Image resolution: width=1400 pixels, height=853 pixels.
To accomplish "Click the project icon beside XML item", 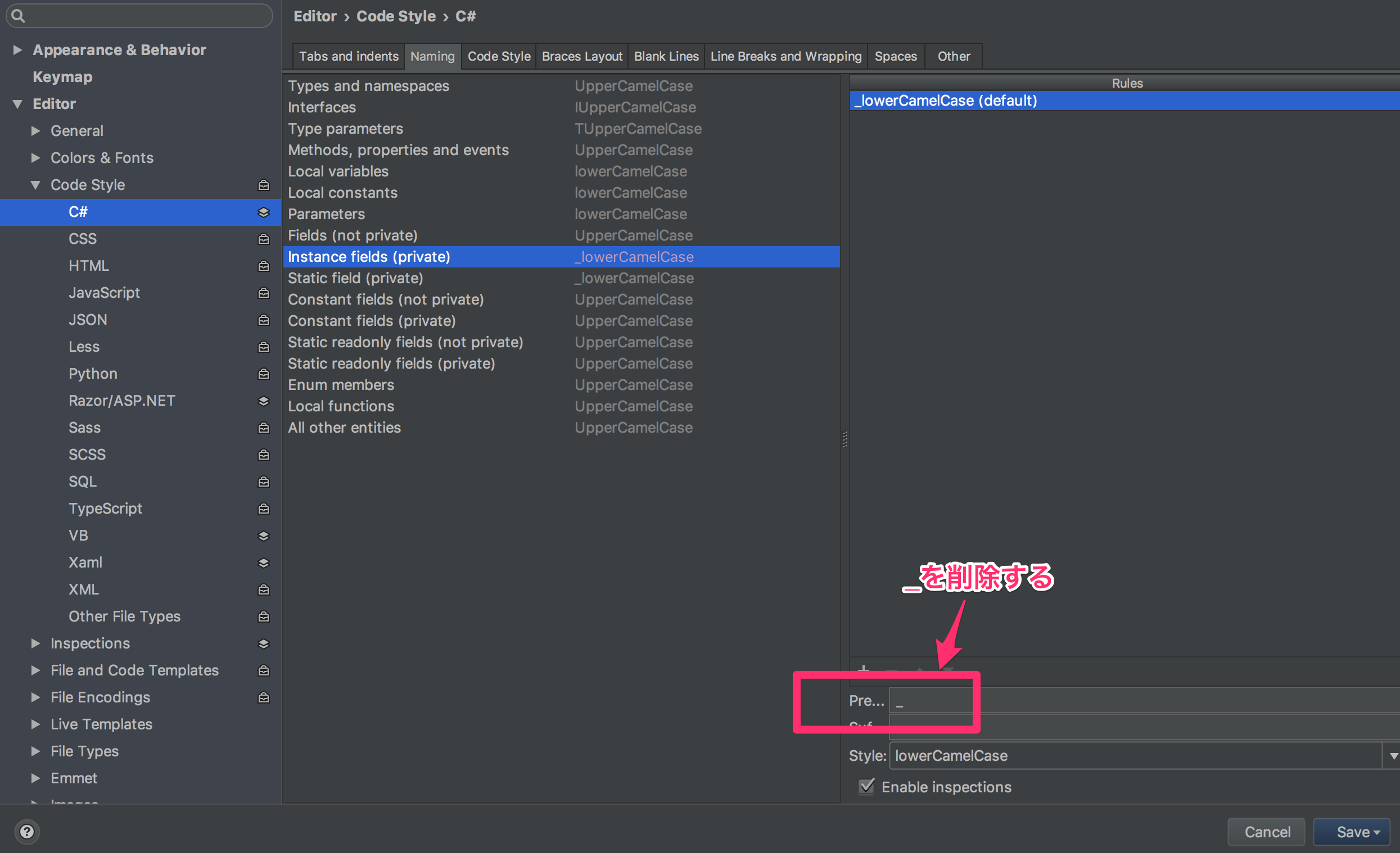I will pyautogui.click(x=264, y=589).
